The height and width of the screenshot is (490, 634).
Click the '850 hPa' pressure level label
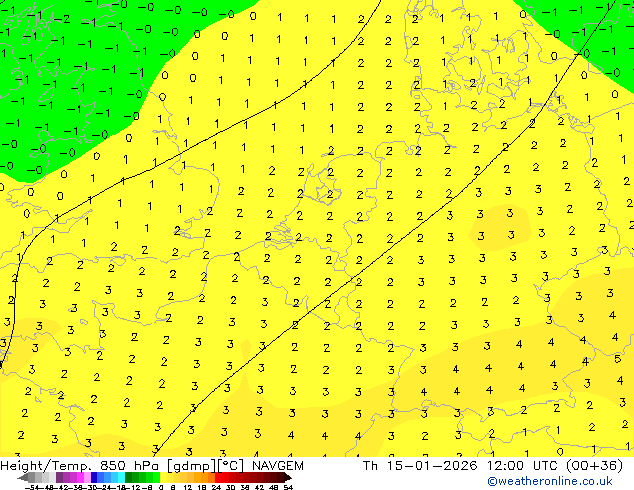131,466
